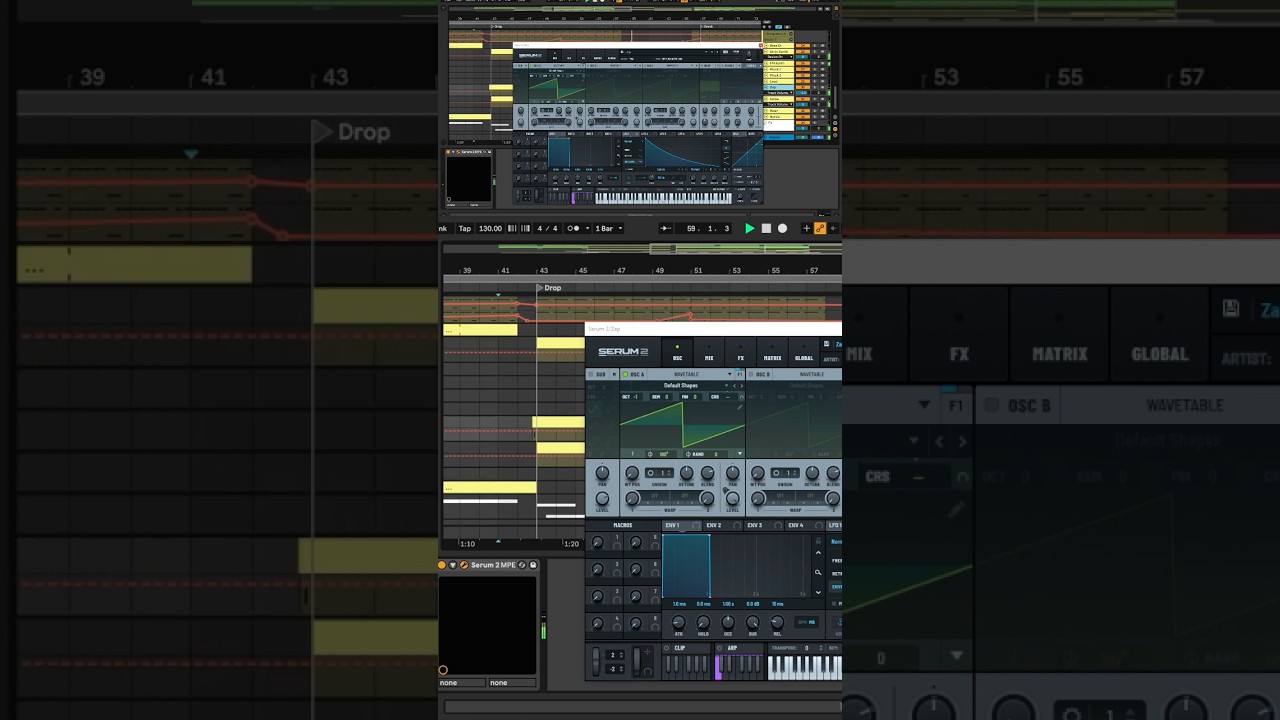The height and width of the screenshot is (720, 1280).
Task: Click the TRANSPOSE stepper arrows
Action: [x=820, y=648]
